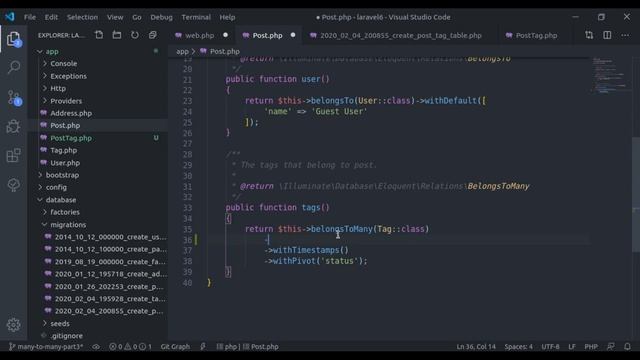Image resolution: width=640 pixels, height=360 pixels.
Task: Open changes compare icon in editor toolbar
Action: click(589, 35)
